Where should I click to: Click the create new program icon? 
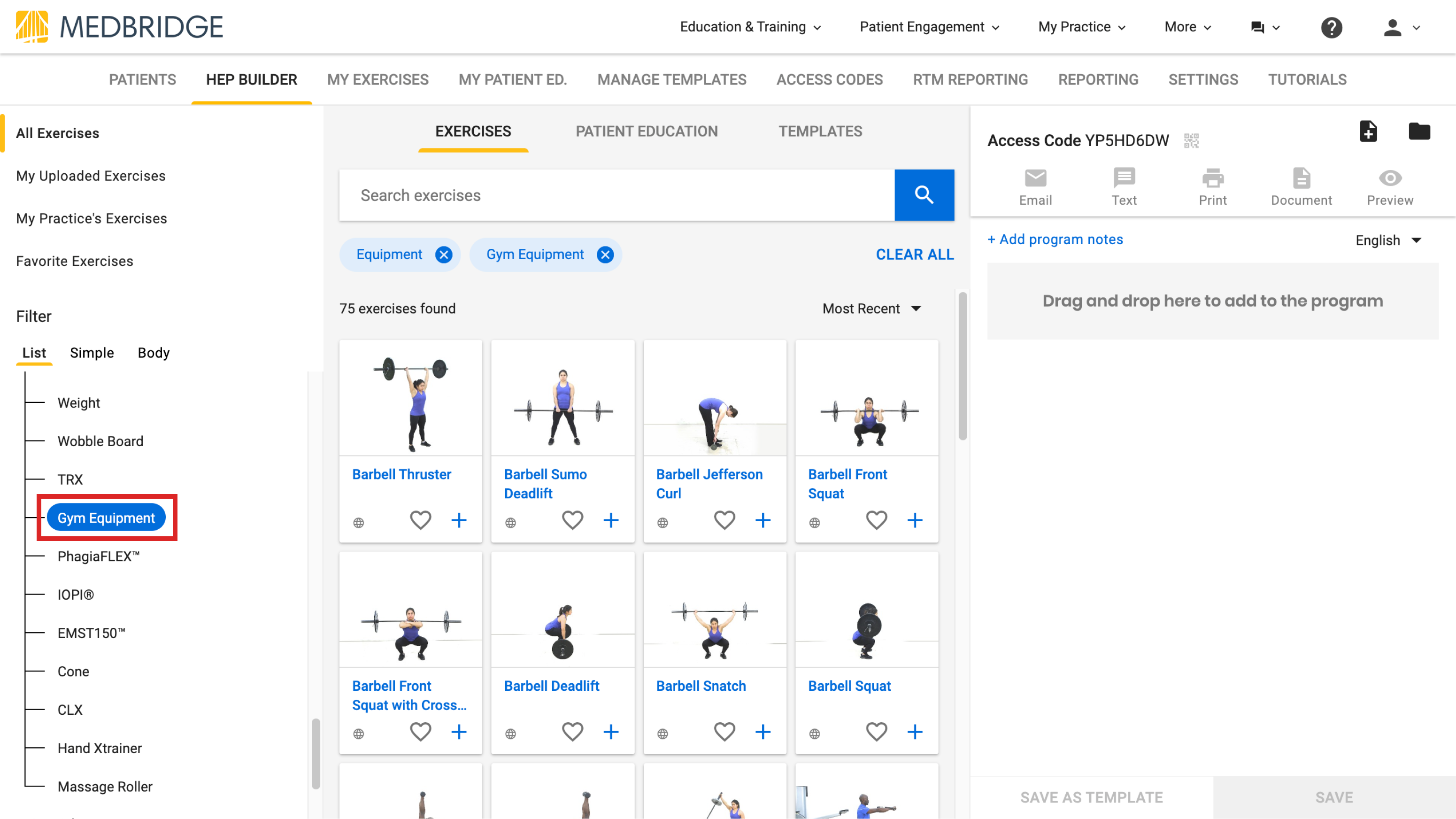(1368, 131)
